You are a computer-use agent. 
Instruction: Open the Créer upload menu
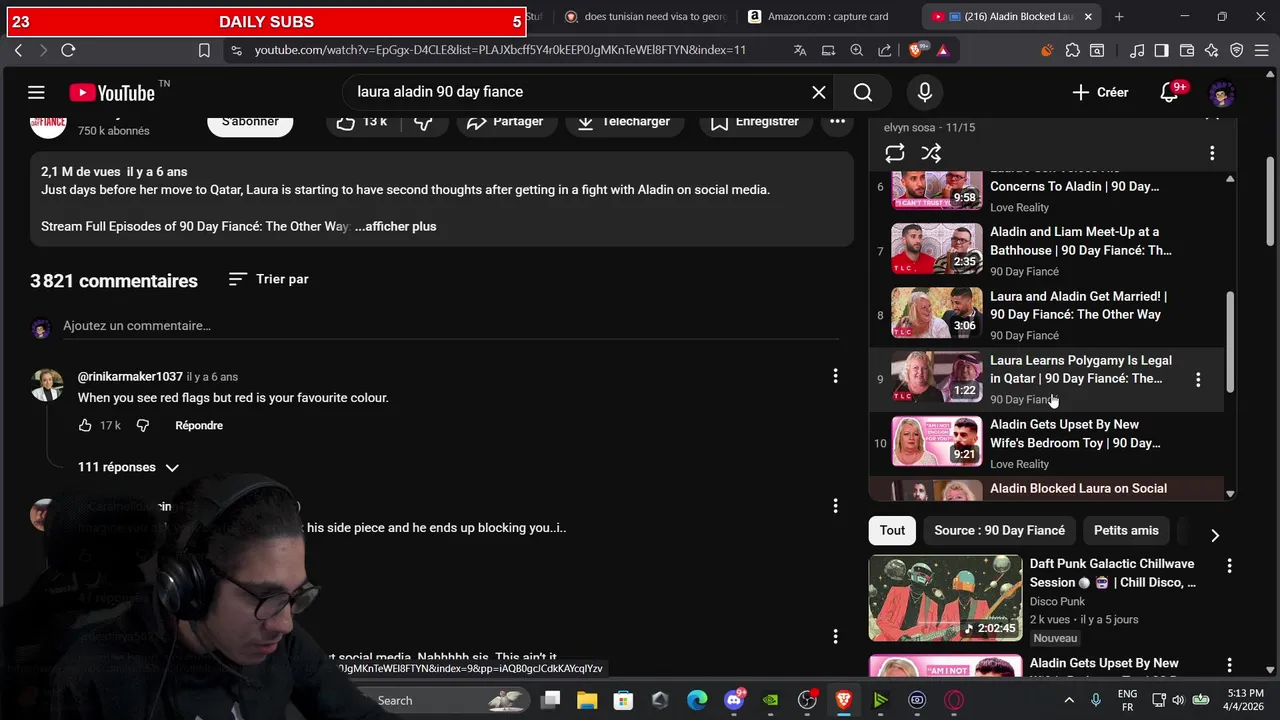[1100, 92]
